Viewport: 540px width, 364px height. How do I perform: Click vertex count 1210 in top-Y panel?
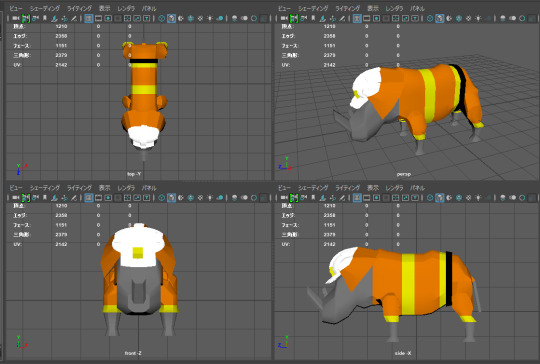61,26
